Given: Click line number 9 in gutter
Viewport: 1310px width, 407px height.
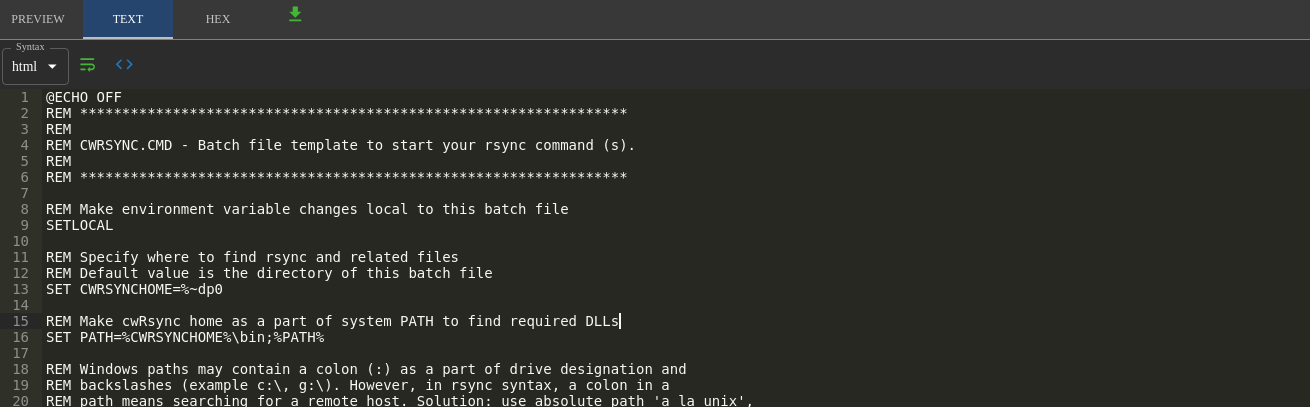Looking at the screenshot, I should (x=25, y=225).
